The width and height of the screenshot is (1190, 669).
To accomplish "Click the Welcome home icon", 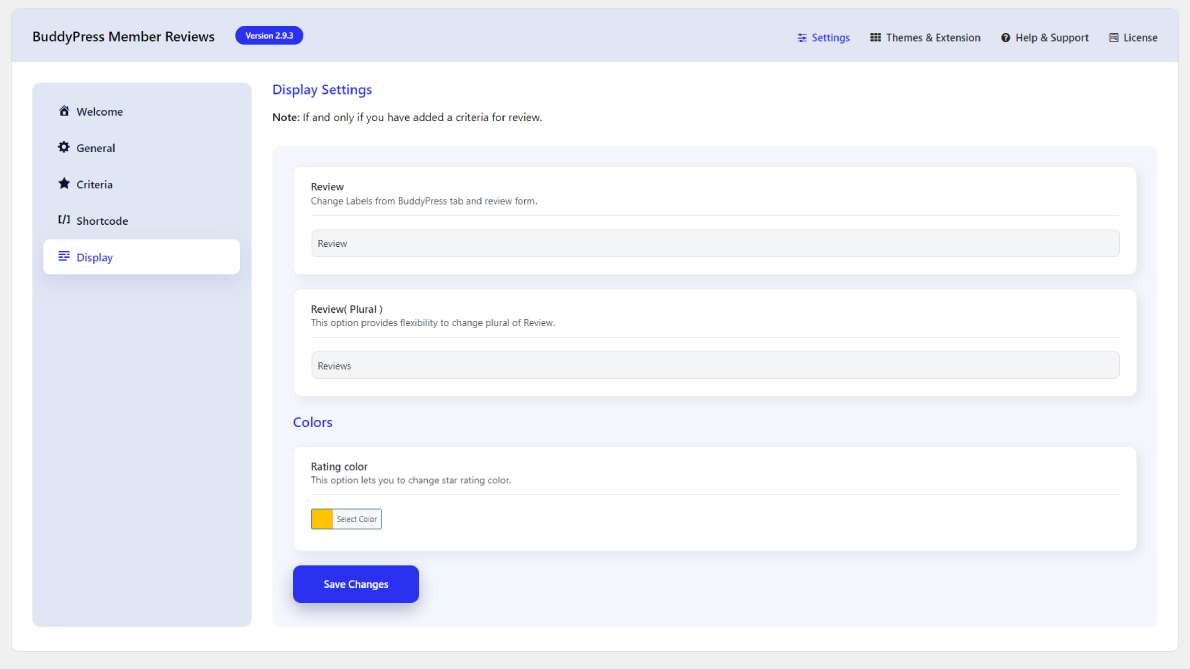I will (64, 111).
